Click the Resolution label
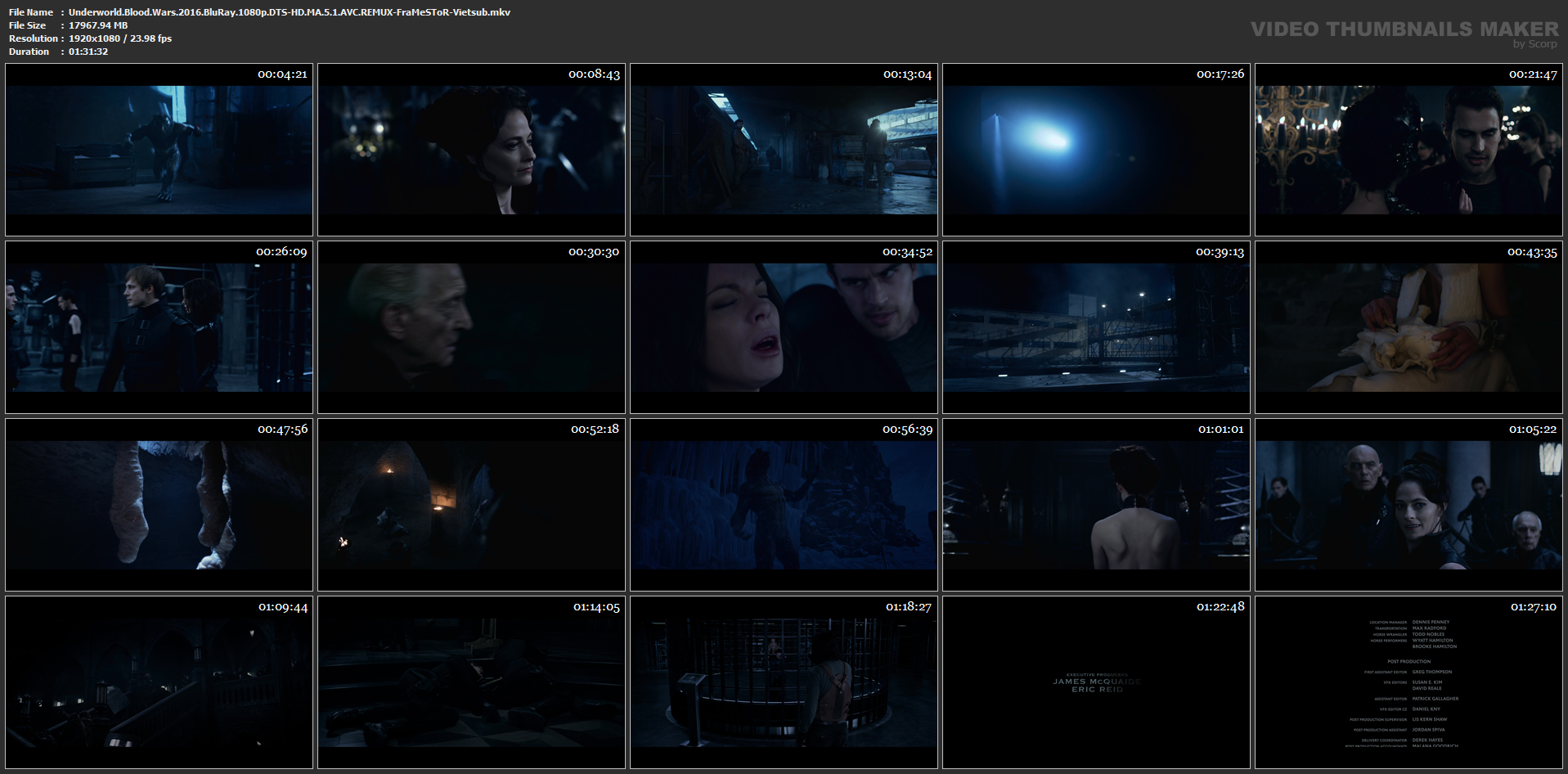 pyautogui.click(x=33, y=38)
